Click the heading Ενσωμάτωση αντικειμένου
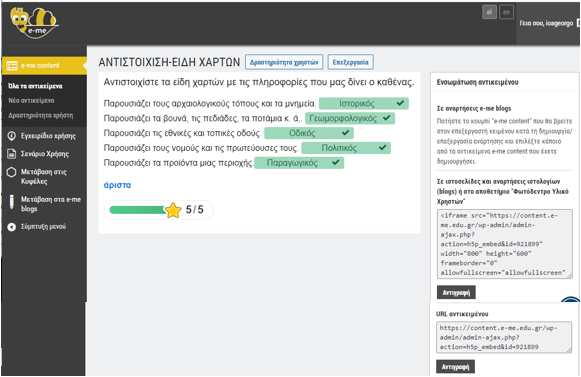This screenshot has width=581, height=377. click(477, 82)
